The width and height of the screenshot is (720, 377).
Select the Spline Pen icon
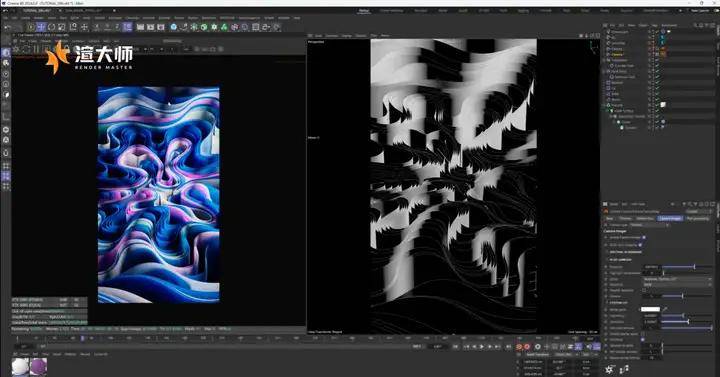[184, 27]
